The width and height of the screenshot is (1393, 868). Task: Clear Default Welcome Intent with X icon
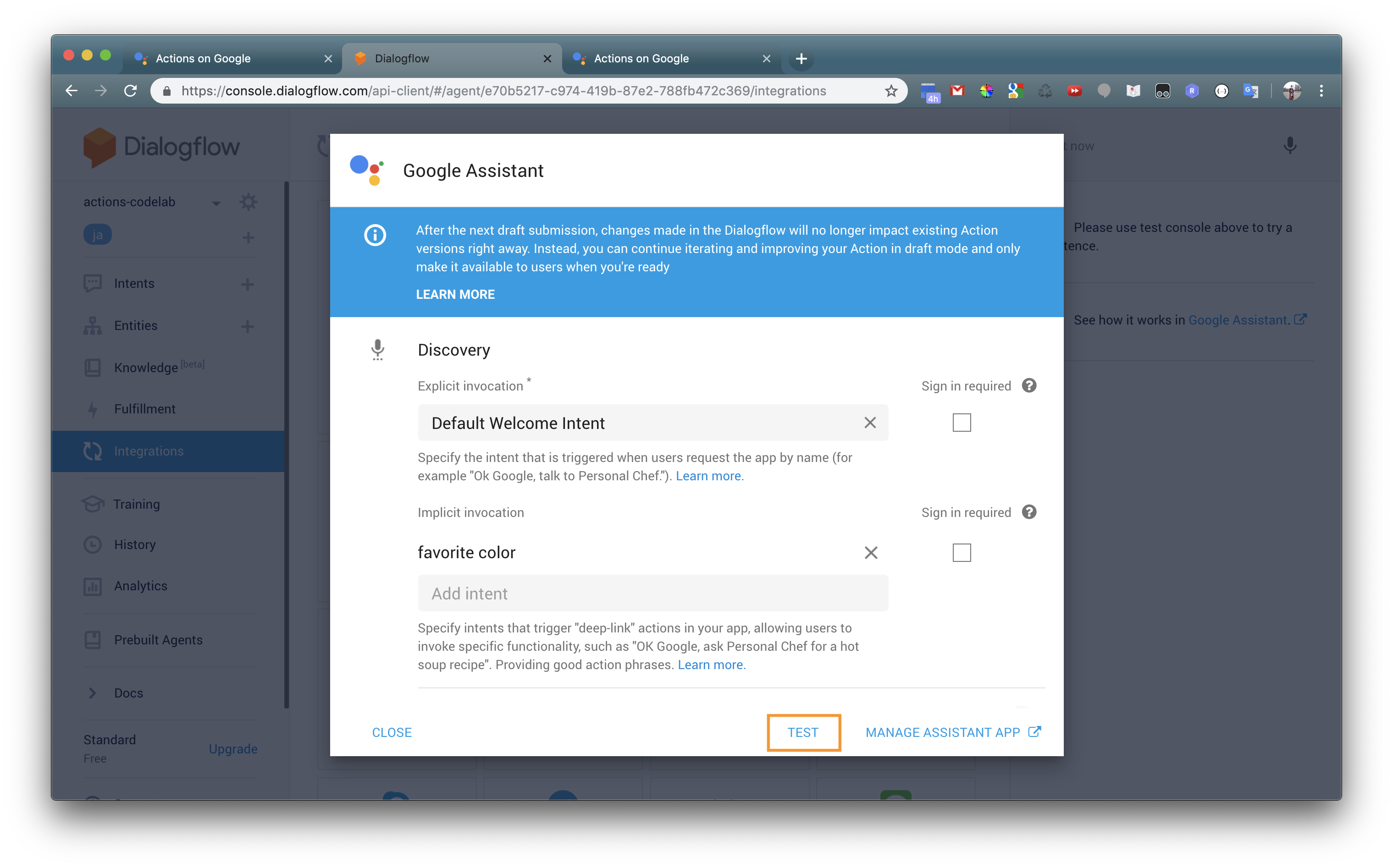pos(870,423)
